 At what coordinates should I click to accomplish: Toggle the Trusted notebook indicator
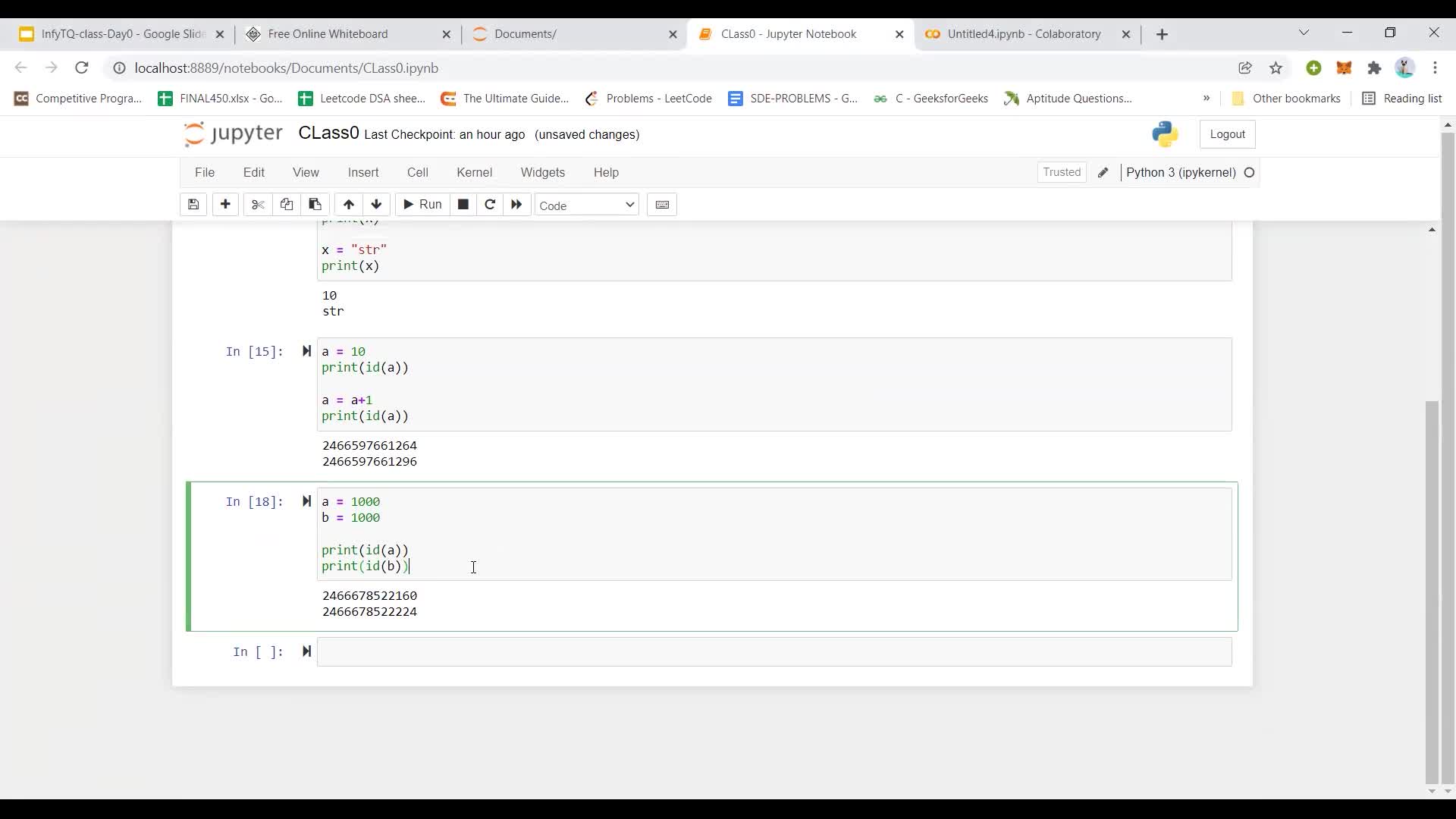click(1061, 173)
